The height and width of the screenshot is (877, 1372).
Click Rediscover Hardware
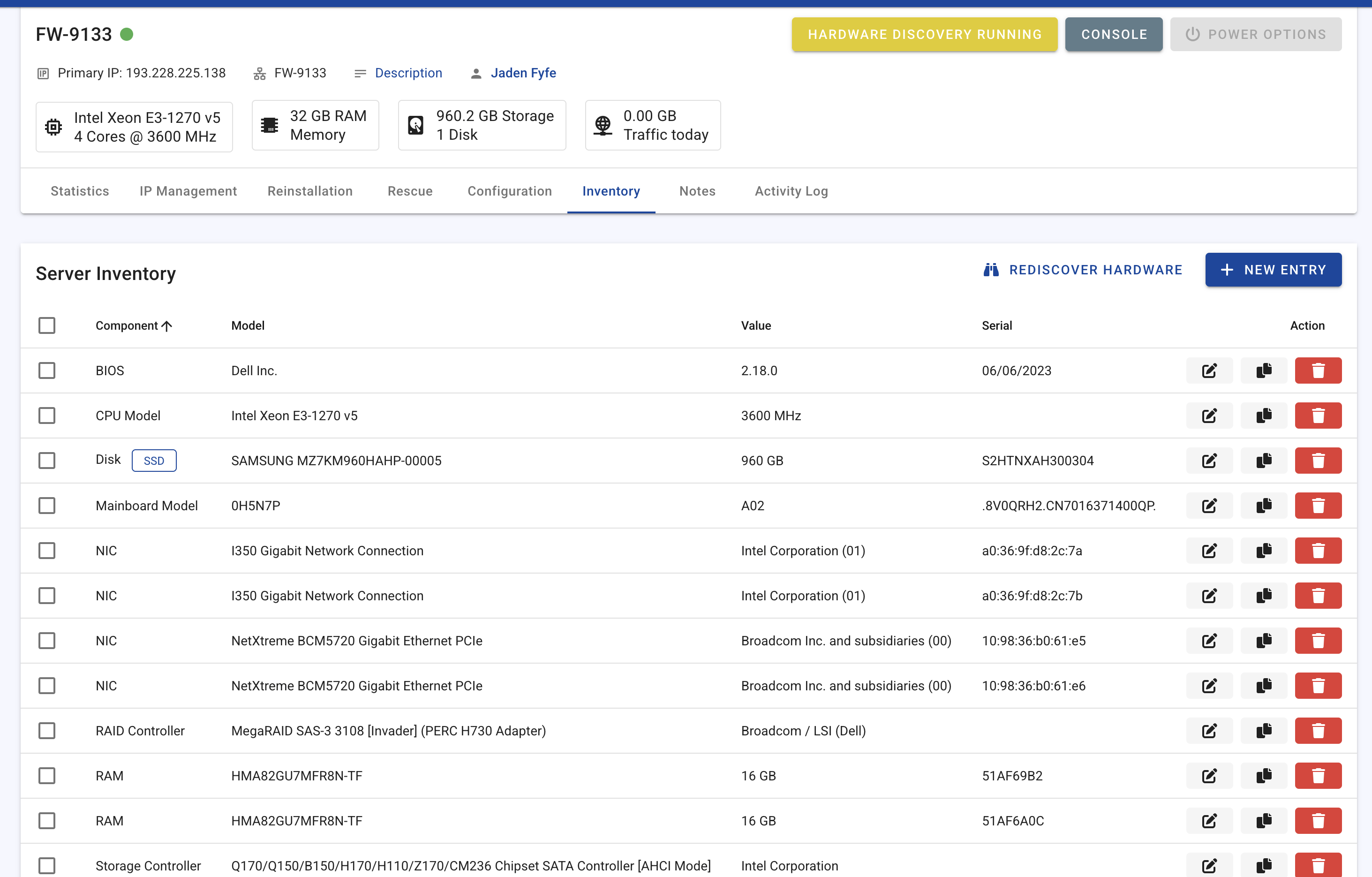[x=1083, y=270]
